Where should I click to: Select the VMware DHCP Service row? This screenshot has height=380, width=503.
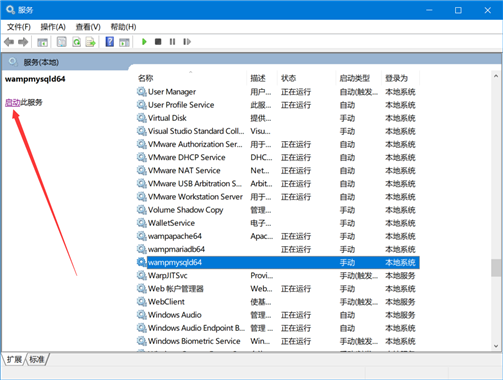tap(278, 157)
